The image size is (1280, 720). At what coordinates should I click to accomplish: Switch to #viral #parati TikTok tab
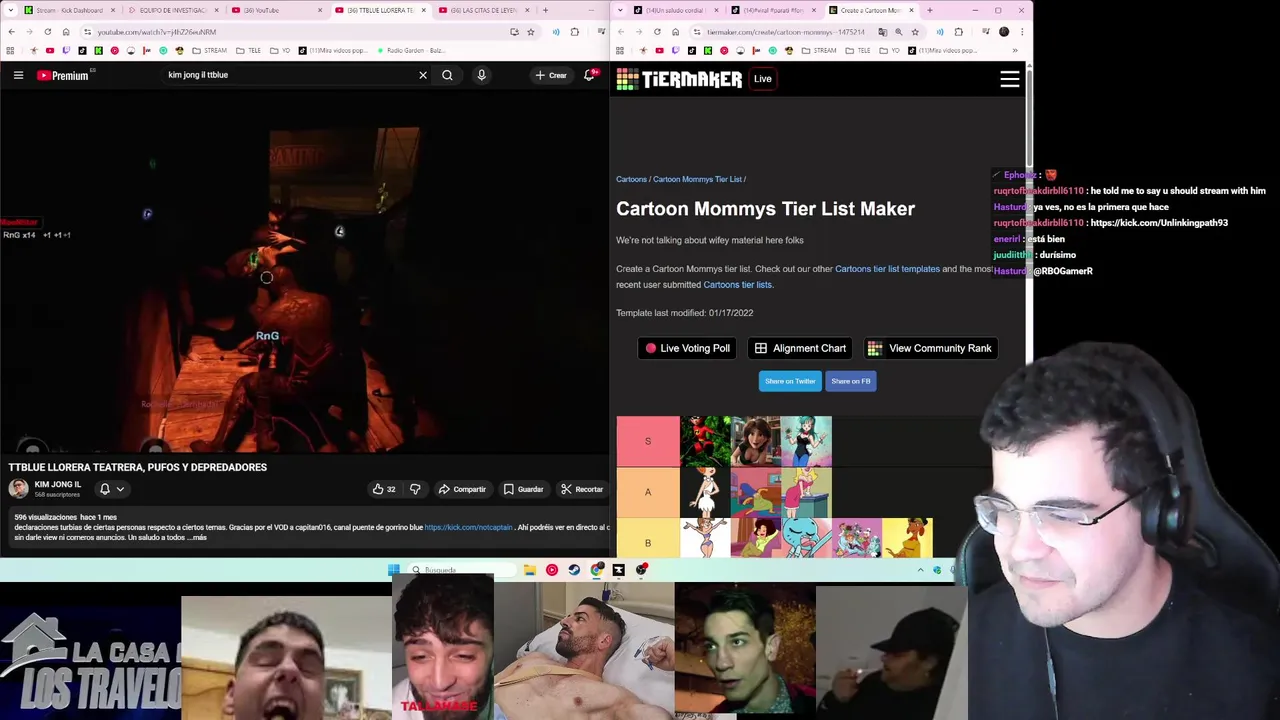[774, 10]
